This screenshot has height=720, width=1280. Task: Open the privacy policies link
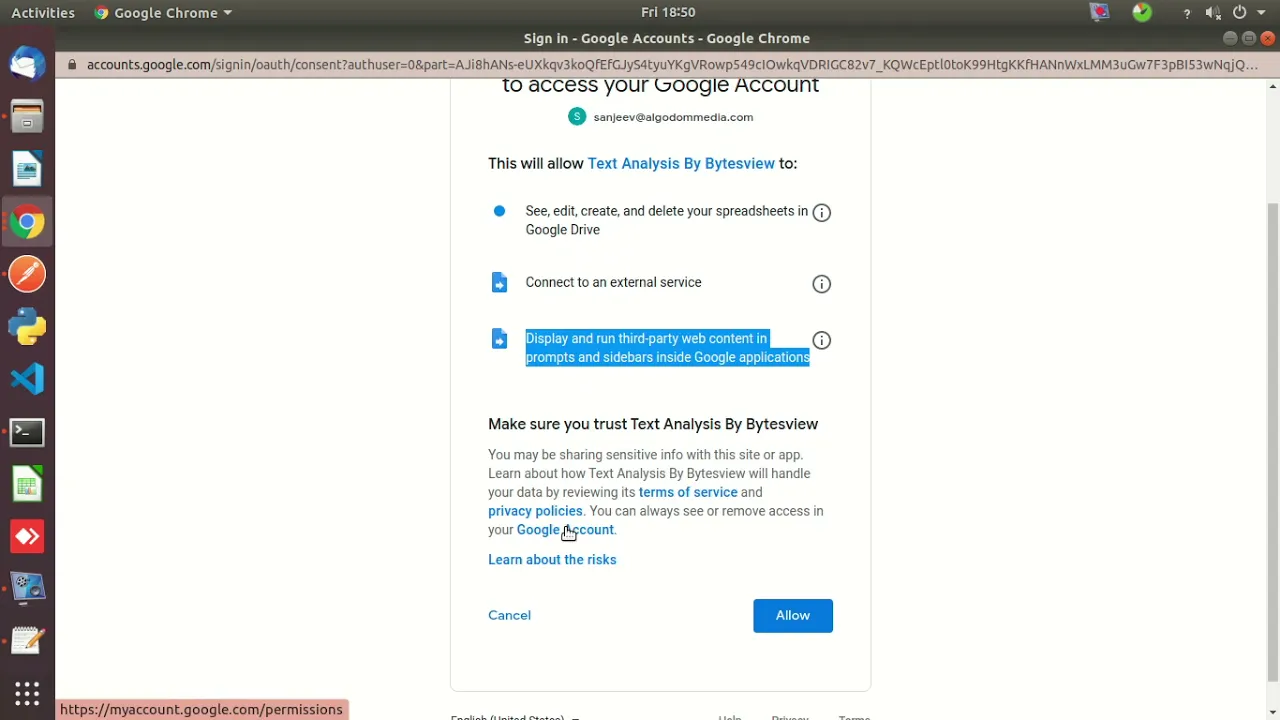535,511
